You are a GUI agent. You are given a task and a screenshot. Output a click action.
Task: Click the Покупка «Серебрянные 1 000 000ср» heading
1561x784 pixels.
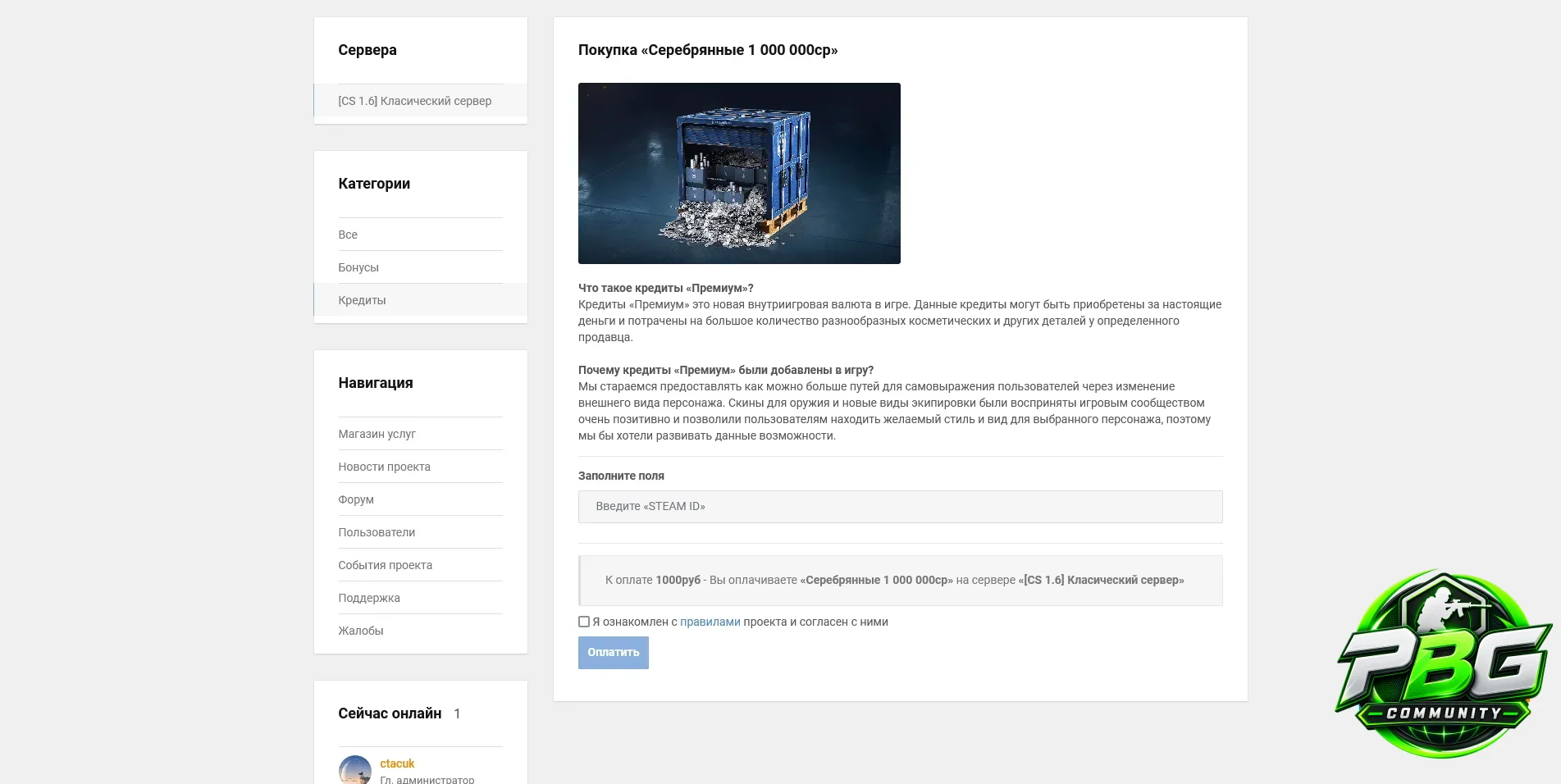tap(708, 50)
